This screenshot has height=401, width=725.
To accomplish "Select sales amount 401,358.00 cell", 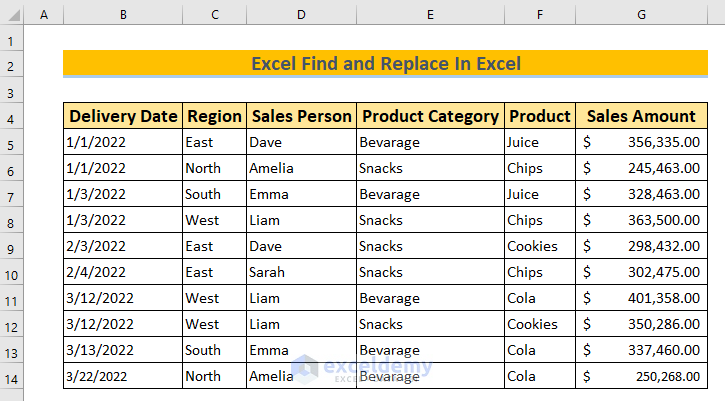I will pyautogui.click(x=641, y=298).
